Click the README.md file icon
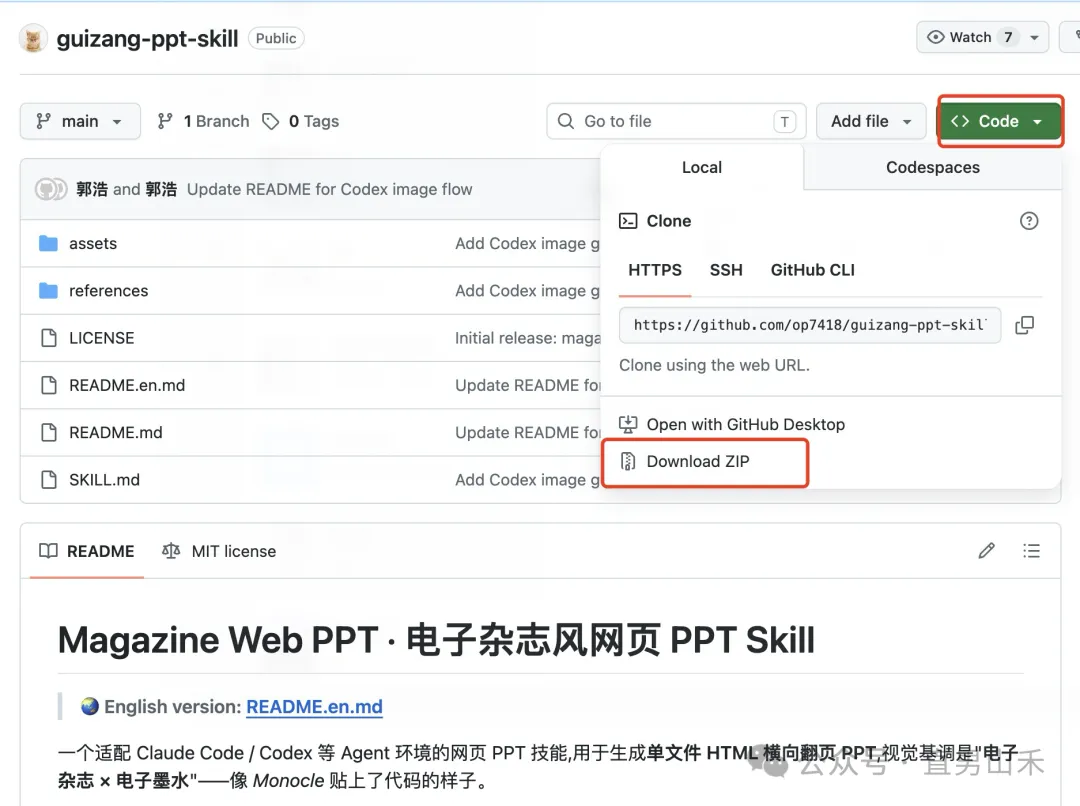The width and height of the screenshot is (1080, 806). tap(49, 433)
